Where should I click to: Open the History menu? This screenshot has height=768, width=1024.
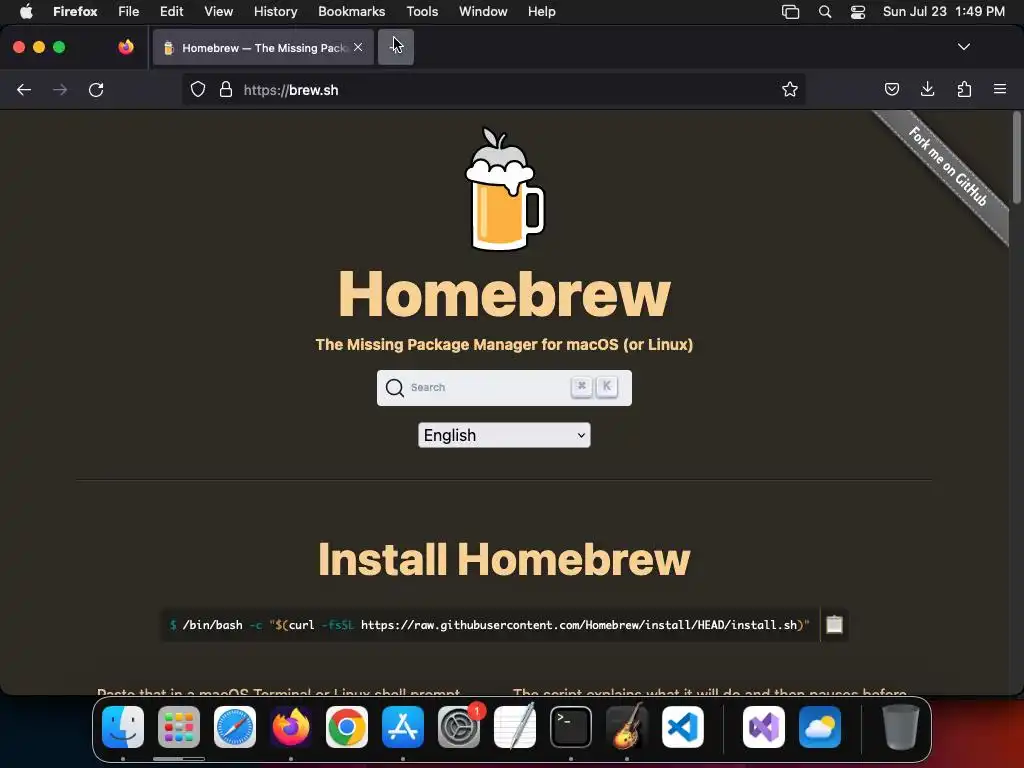coord(276,11)
